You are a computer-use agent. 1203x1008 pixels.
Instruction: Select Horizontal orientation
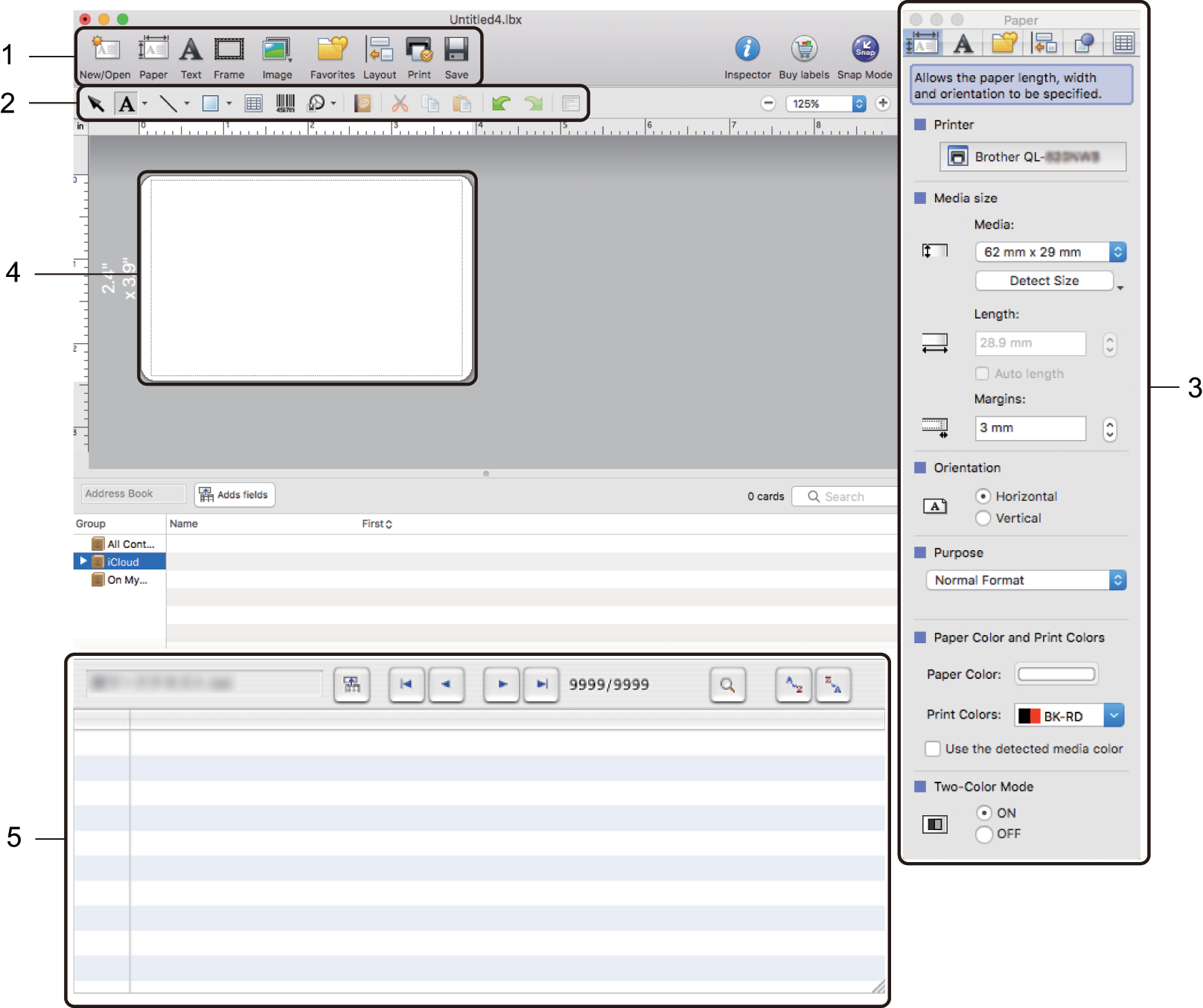pos(983,496)
